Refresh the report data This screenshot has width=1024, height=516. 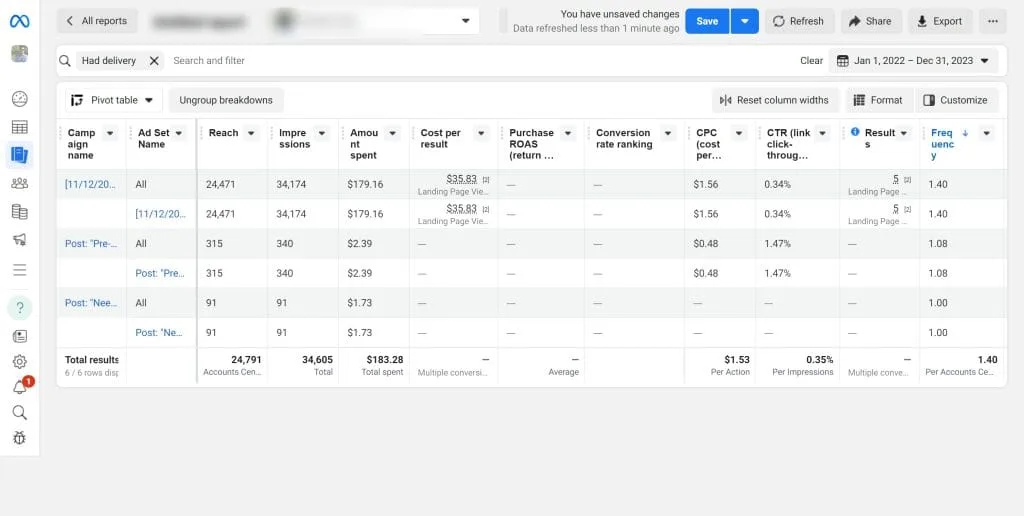tap(799, 21)
